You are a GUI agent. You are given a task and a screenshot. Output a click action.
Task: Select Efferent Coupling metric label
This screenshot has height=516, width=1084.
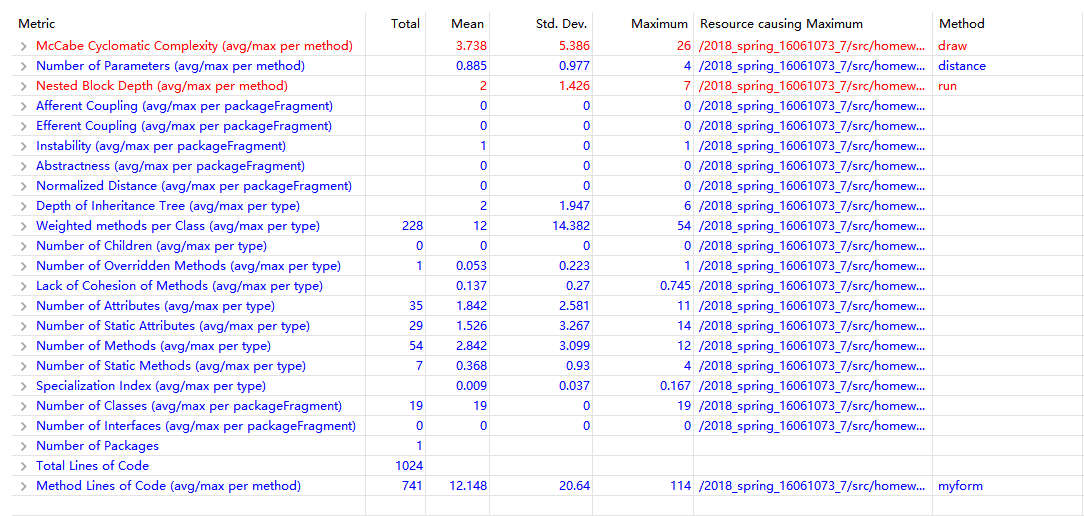184,127
